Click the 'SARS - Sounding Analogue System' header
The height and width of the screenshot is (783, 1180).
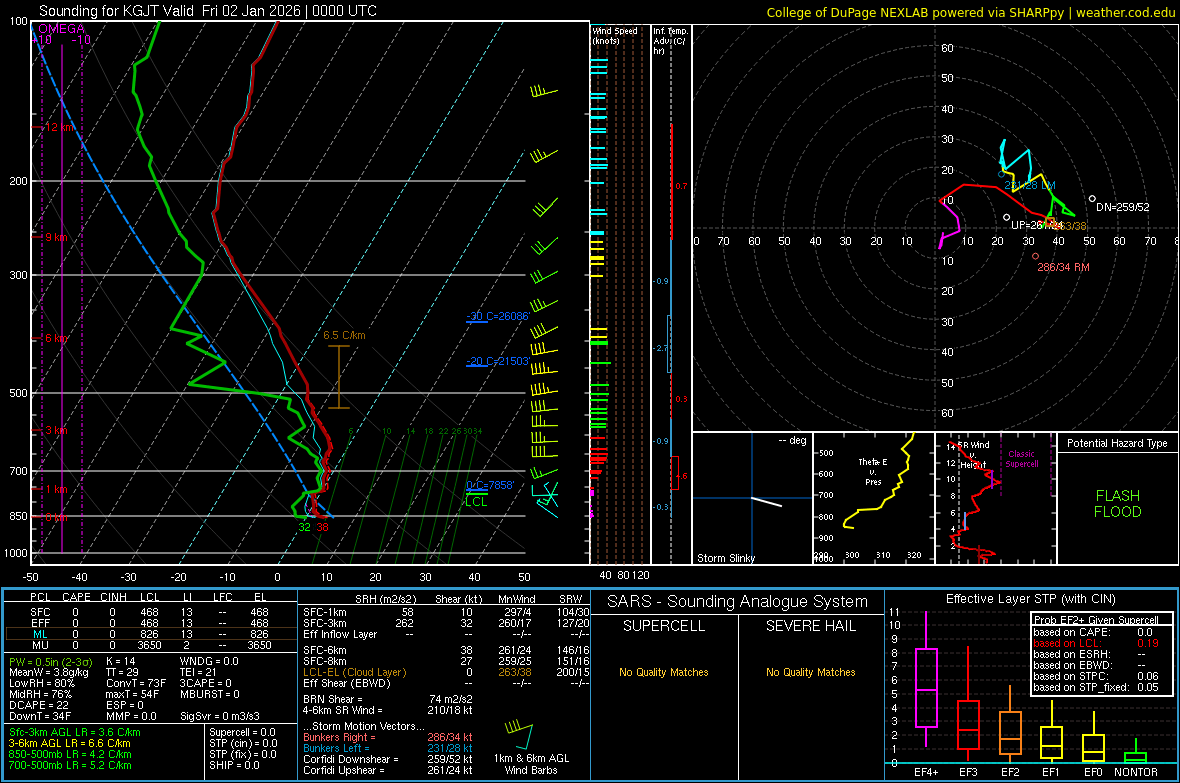pos(738,602)
